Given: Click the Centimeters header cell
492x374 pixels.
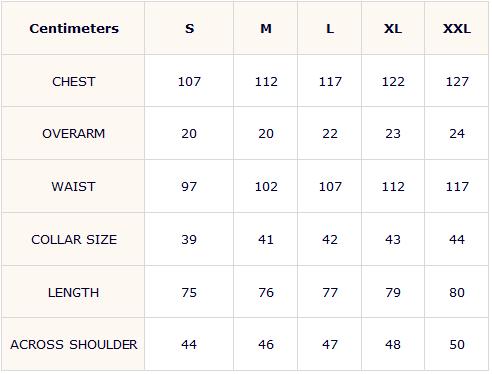Looking at the screenshot, I should pyautogui.click(x=74, y=29).
